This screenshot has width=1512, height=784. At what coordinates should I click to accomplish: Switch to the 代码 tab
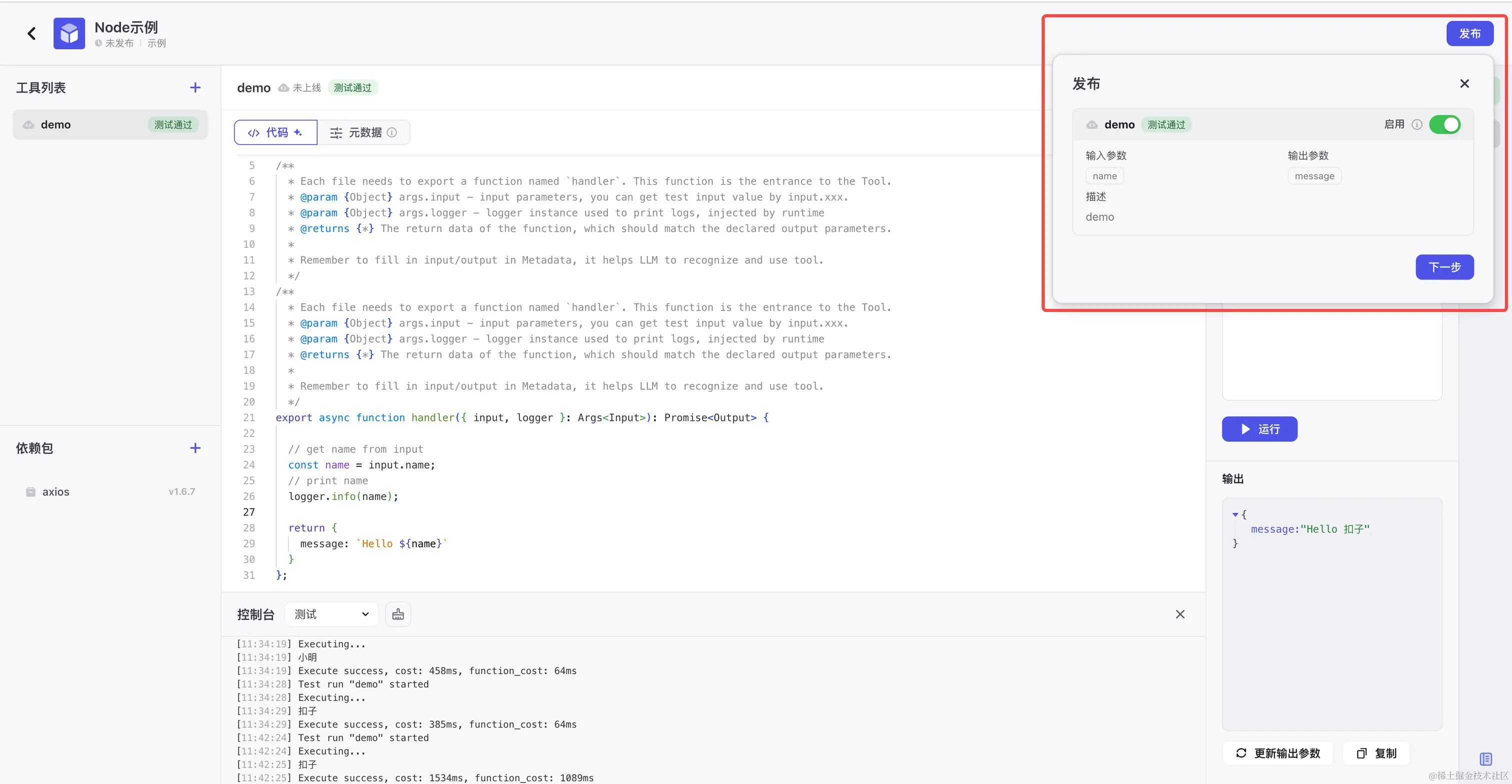(275, 132)
